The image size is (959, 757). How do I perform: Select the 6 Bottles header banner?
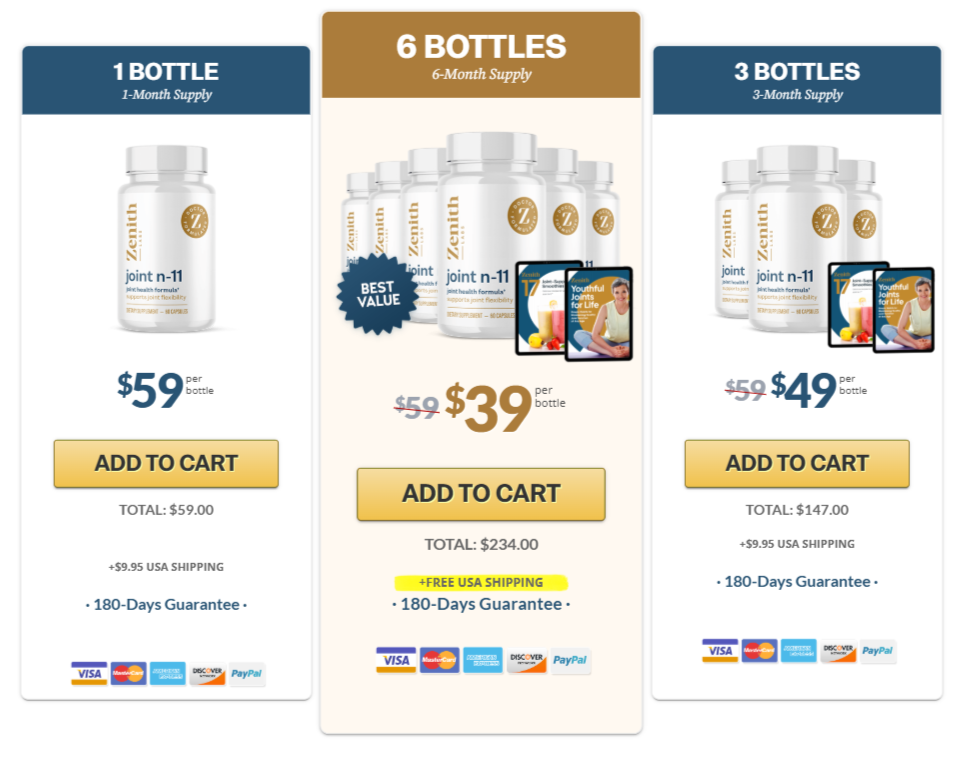(481, 55)
